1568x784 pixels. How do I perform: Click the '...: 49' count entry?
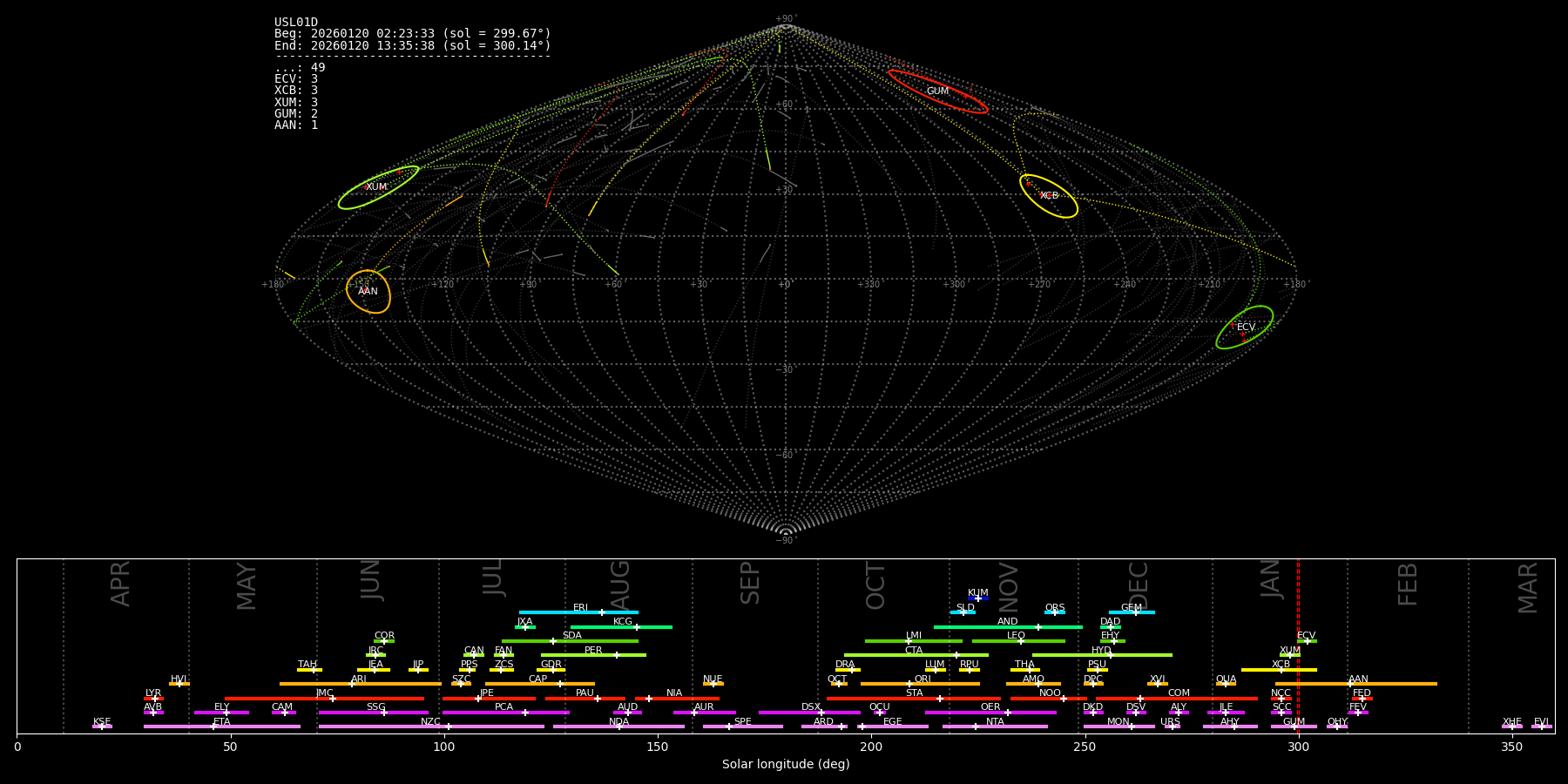point(300,68)
